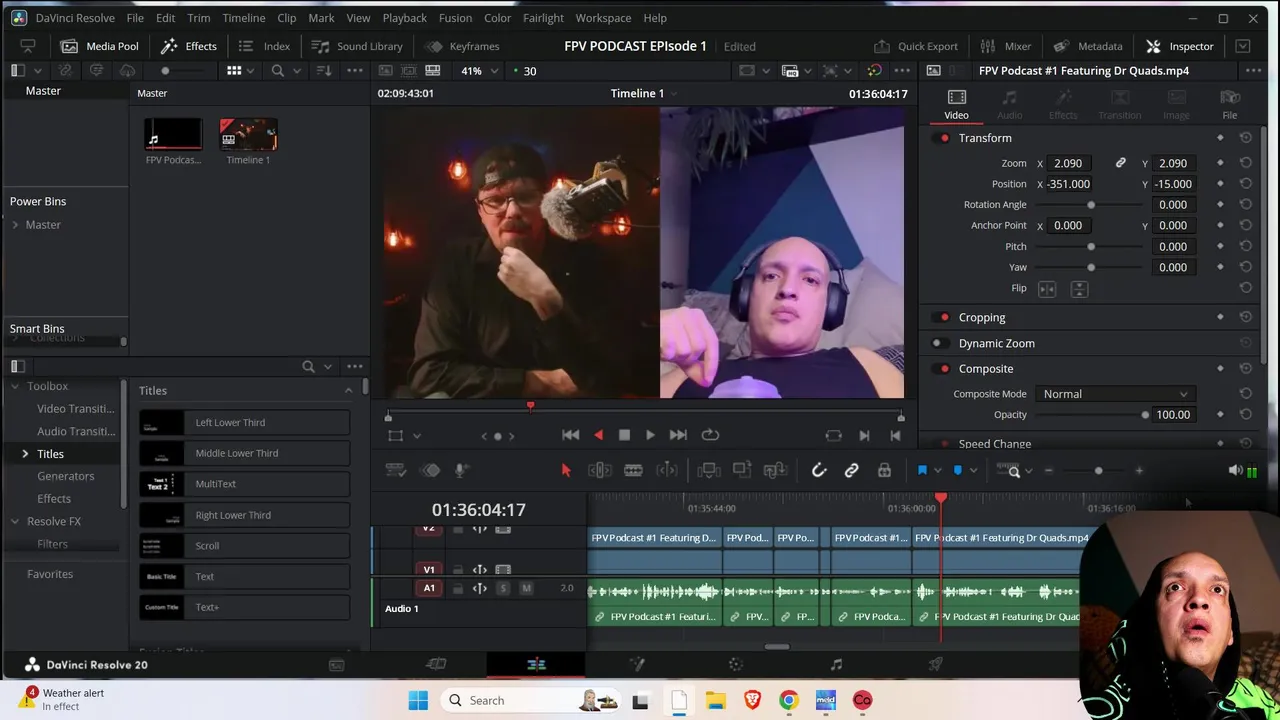
Task: Toggle horizontal Flip in Inspector
Action: pyautogui.click(x=1047, y=289)
